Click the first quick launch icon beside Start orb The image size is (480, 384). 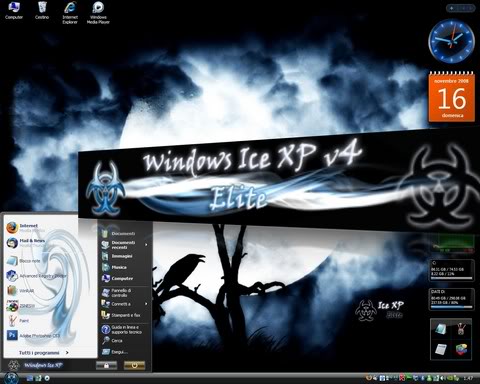click(x=30, y=378)
